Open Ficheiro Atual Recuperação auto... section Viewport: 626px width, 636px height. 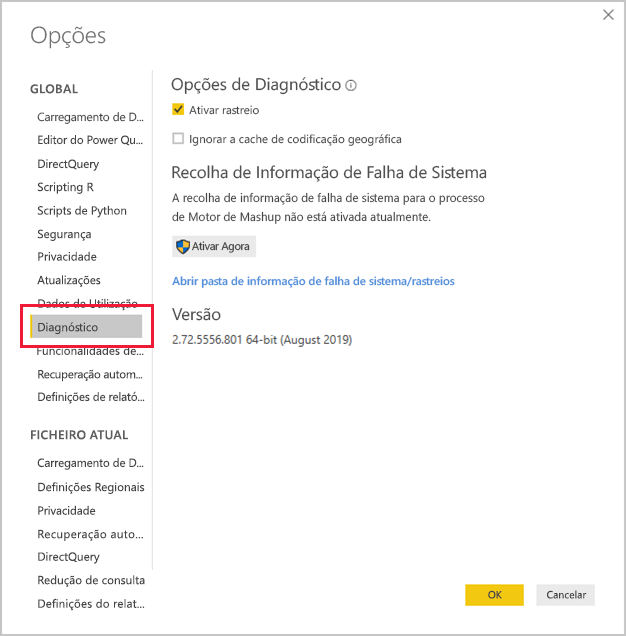click(90, 534)
